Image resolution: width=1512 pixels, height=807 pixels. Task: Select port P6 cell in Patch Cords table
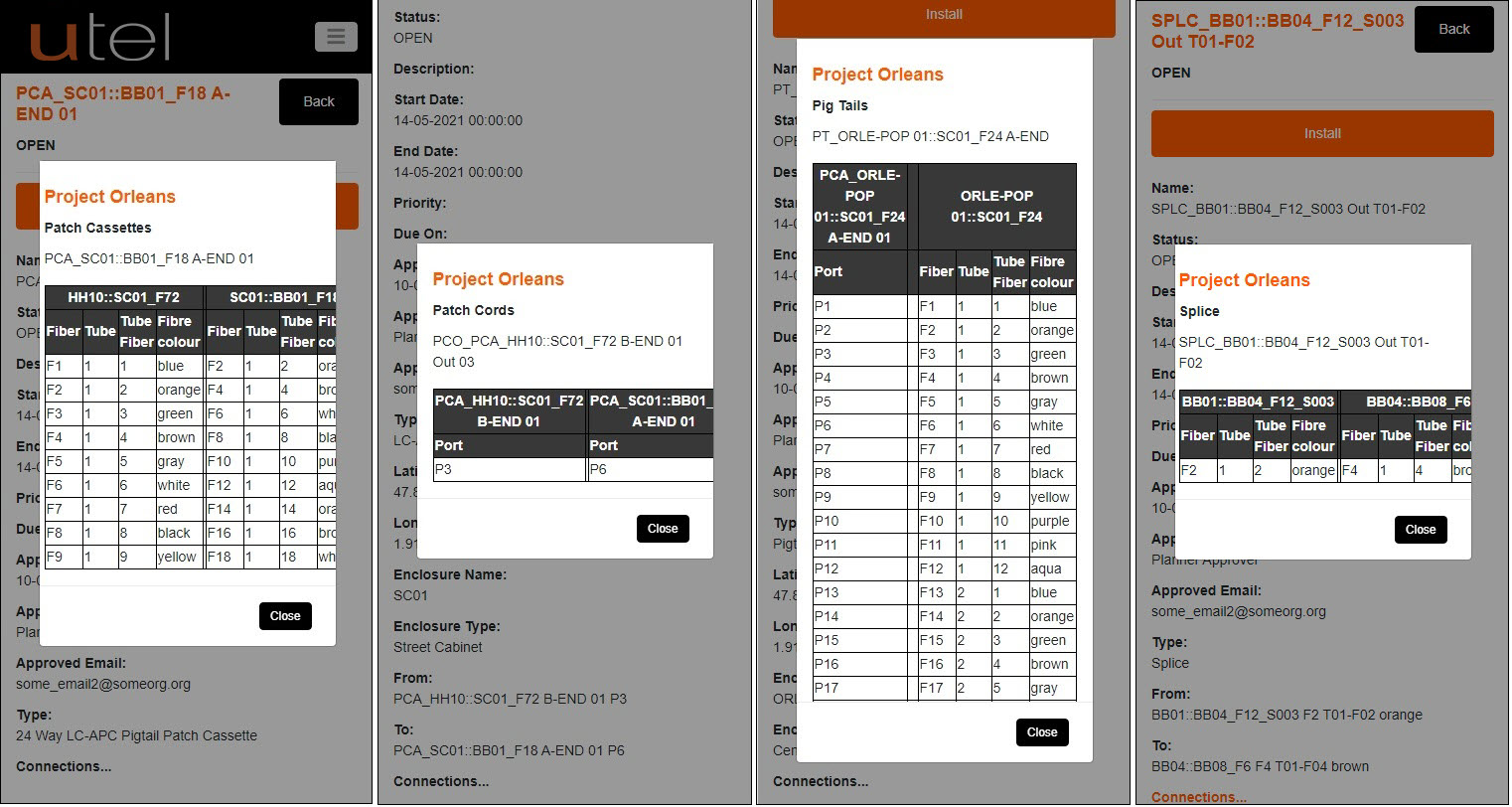click(651, 470)
